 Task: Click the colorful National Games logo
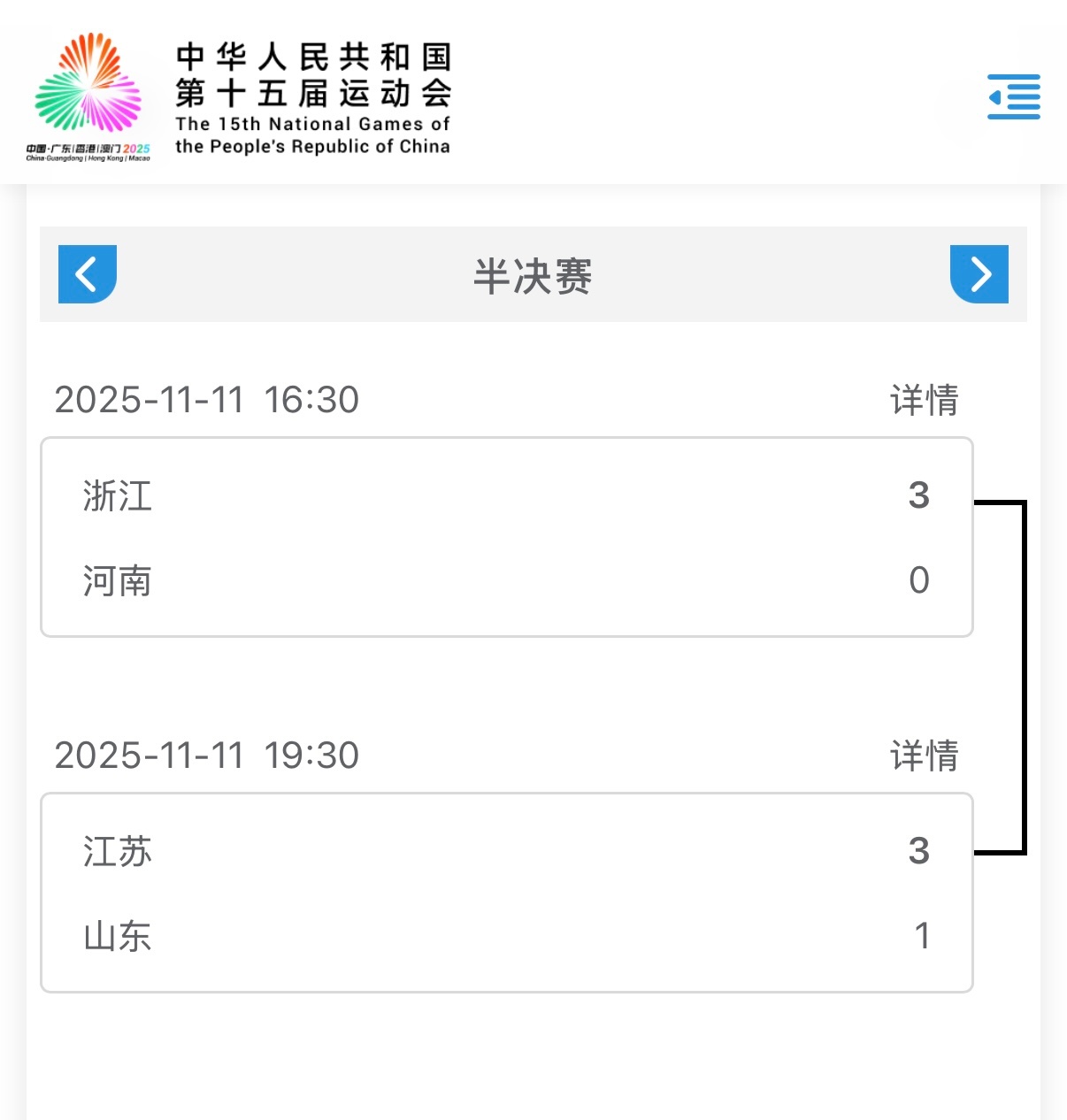pyautogui.click(x=88, y=96)
